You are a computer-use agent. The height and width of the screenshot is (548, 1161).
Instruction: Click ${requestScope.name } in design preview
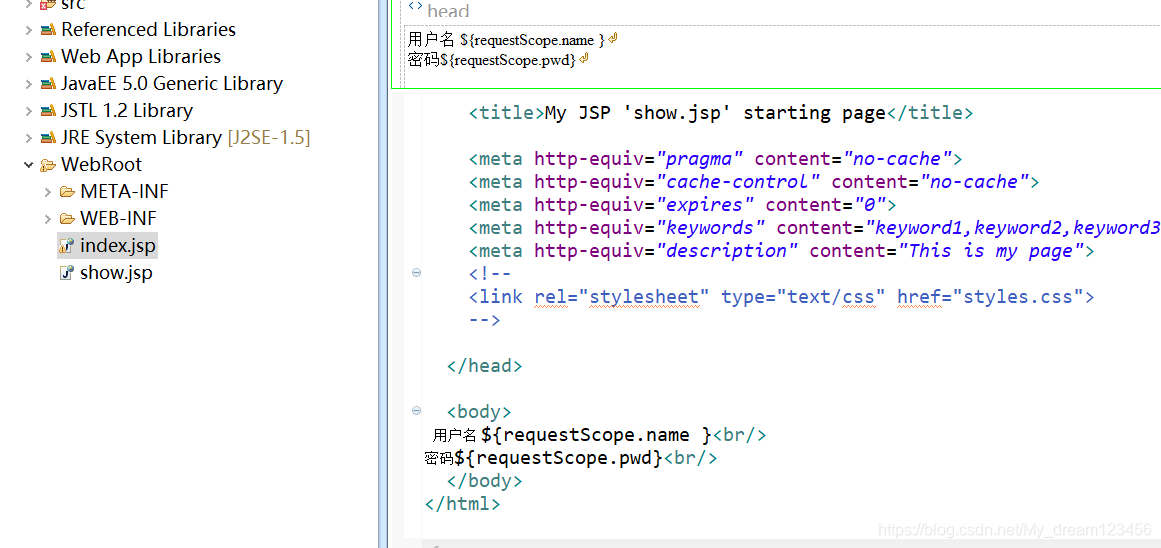[532, 39]
